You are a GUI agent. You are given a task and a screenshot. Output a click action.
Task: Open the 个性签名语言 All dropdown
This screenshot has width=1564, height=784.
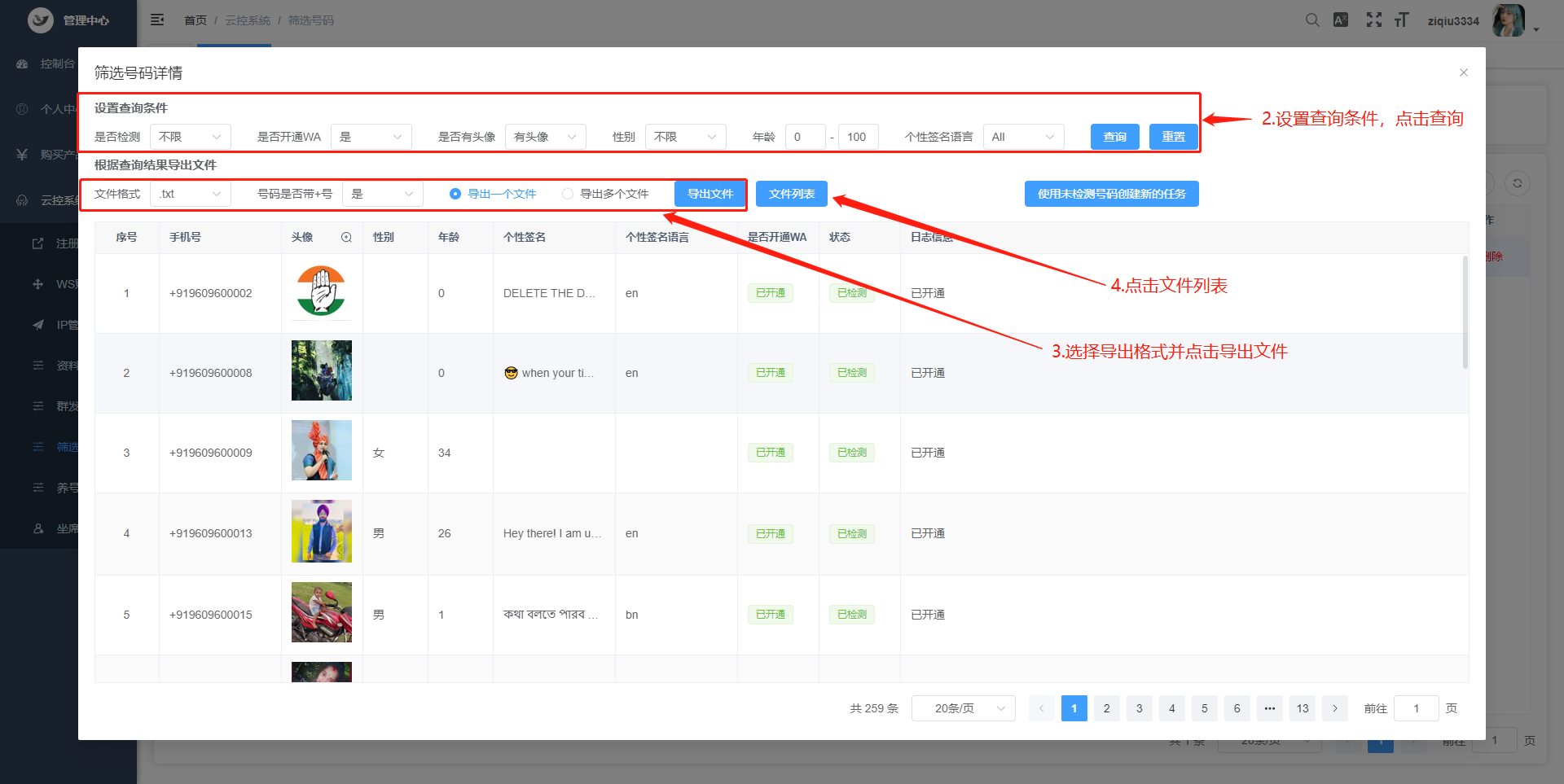1023,137
